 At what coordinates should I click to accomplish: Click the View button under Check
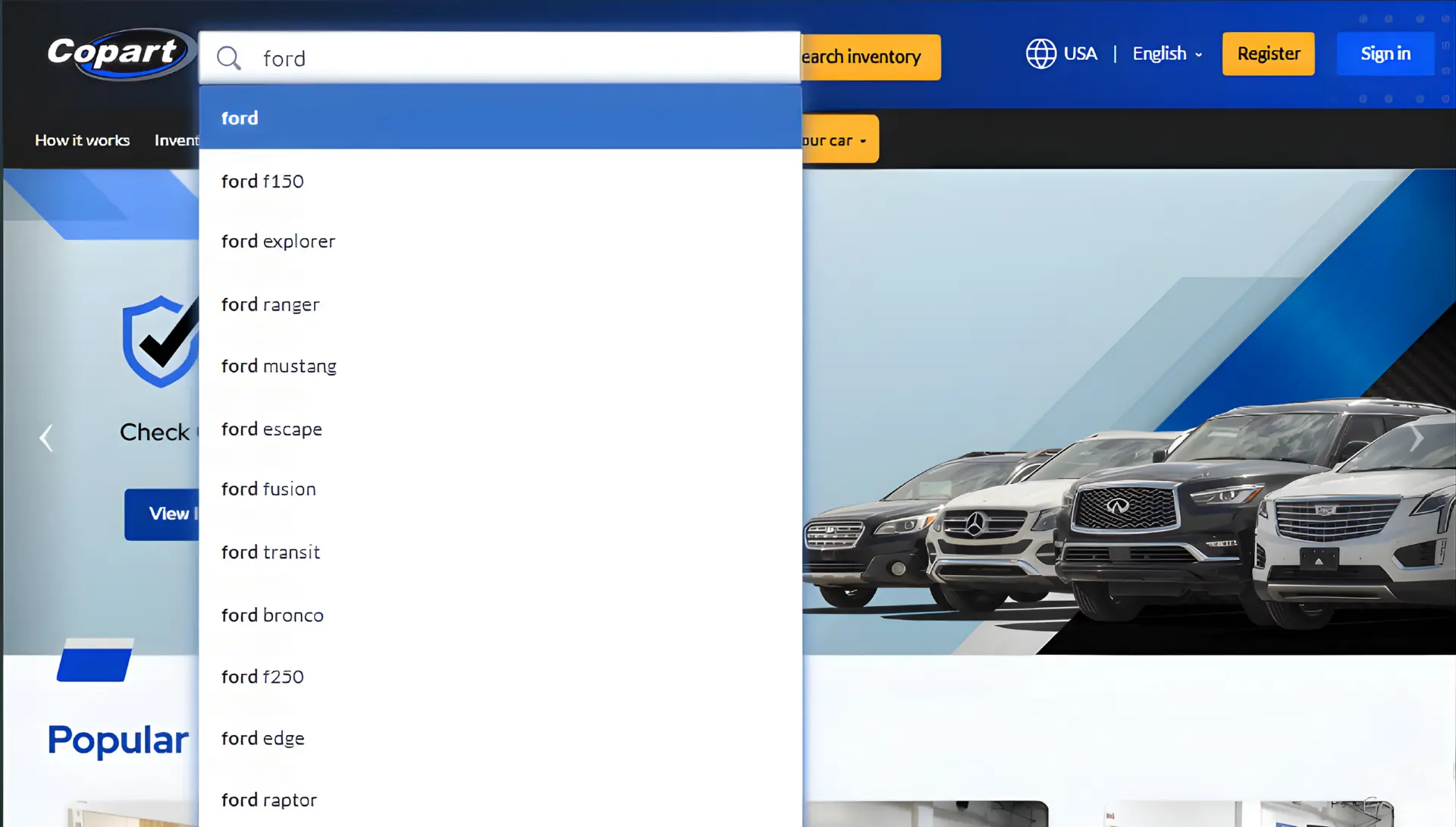162,514
